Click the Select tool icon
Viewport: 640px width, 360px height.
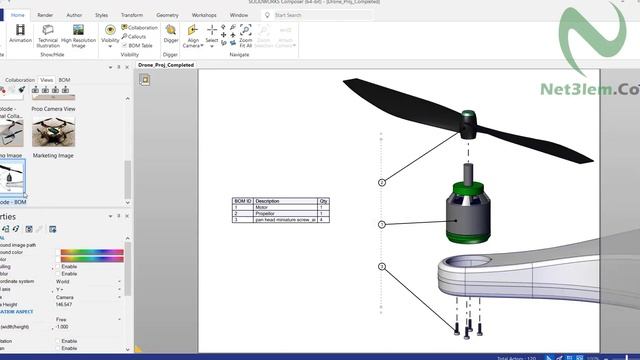tap(212, 30)
